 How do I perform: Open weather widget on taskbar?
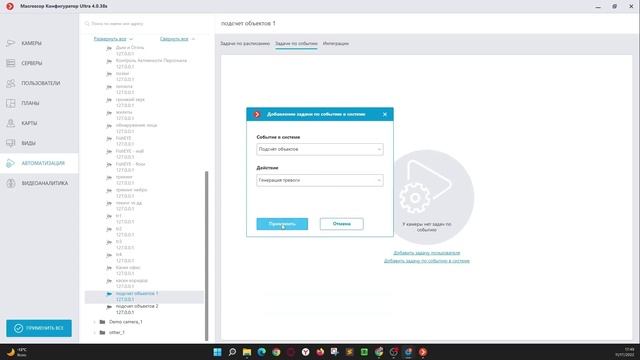(17, 352)
